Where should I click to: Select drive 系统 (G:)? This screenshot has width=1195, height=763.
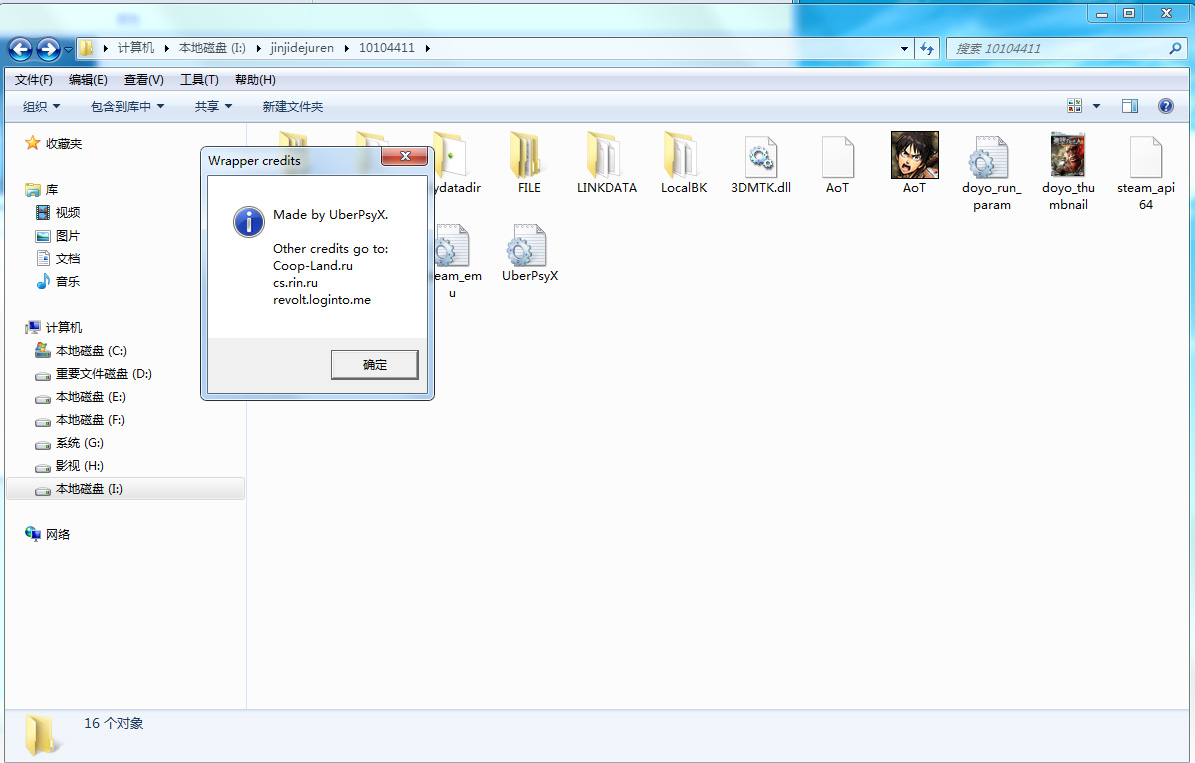pyautogui.click(x=70, y=443)
